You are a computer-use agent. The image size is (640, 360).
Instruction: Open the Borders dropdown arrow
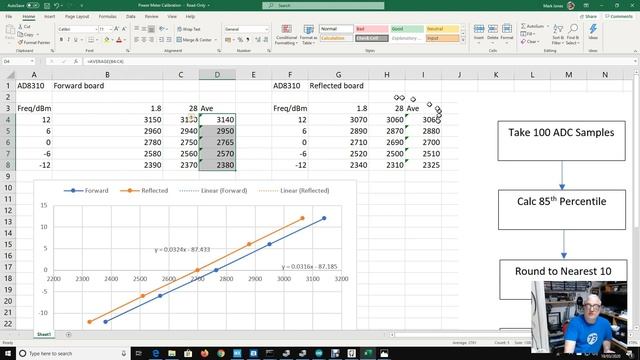[98, 40]
